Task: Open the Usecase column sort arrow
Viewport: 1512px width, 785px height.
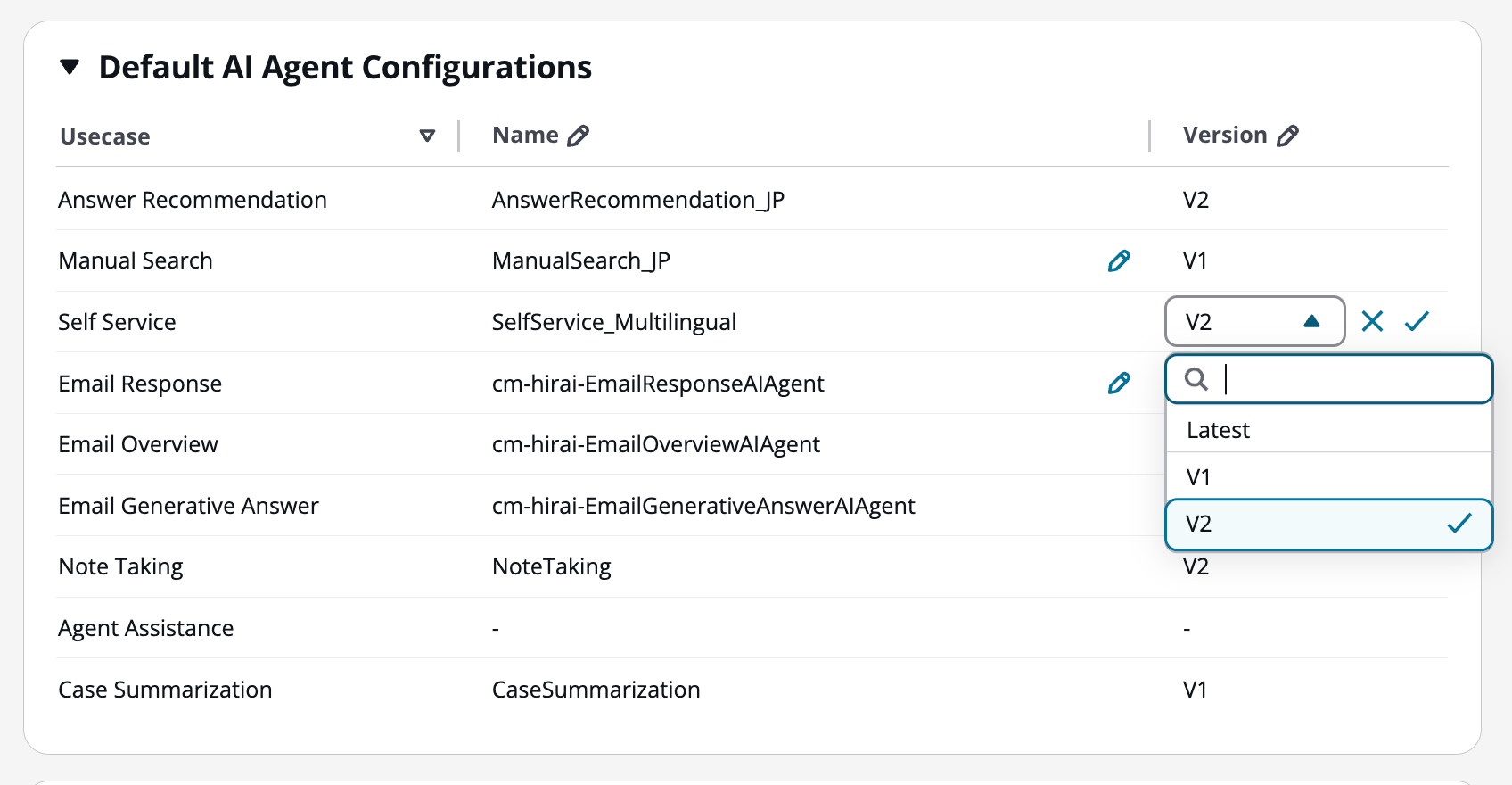Action: [427, 136]
